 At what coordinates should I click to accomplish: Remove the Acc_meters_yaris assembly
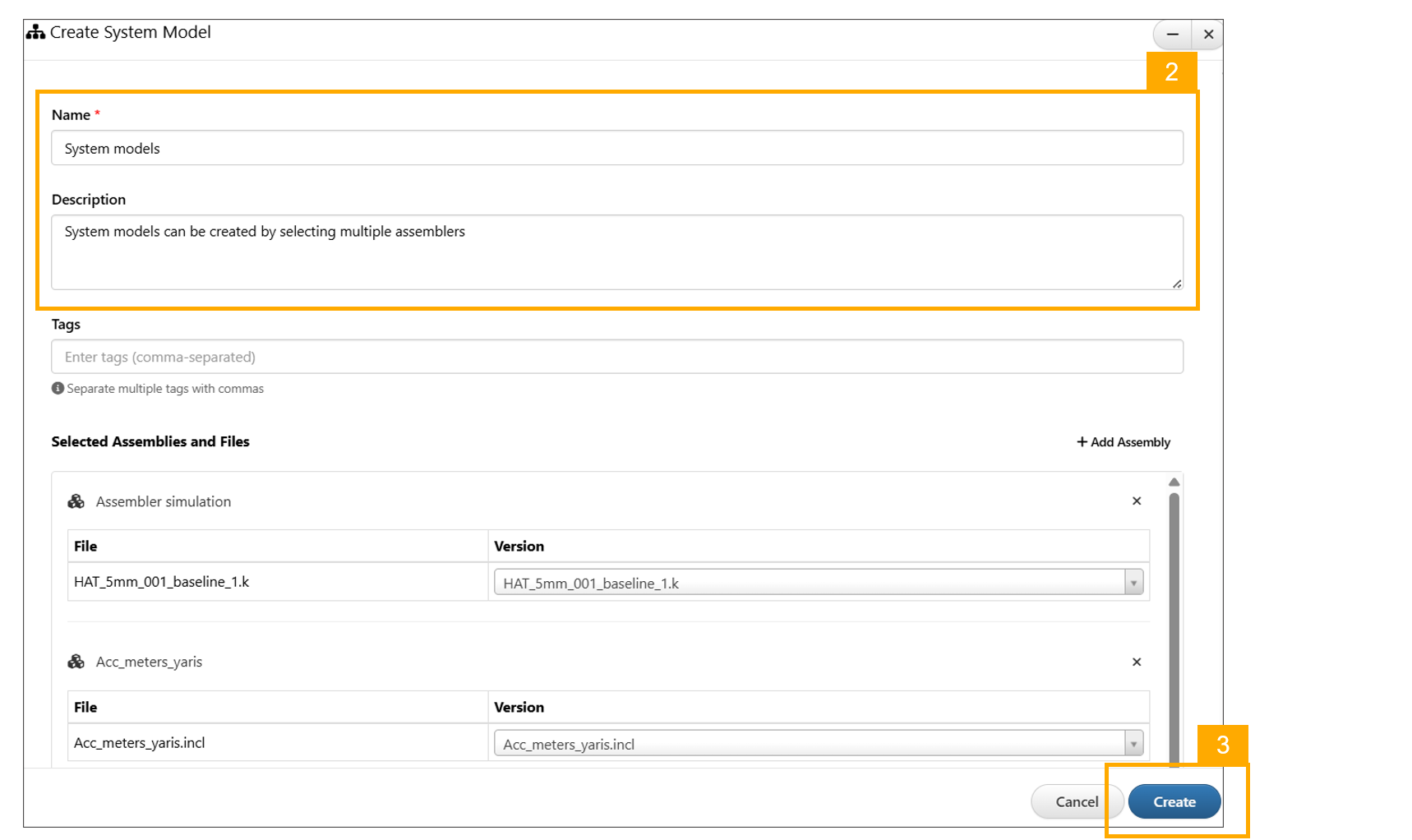[1136, 662]
